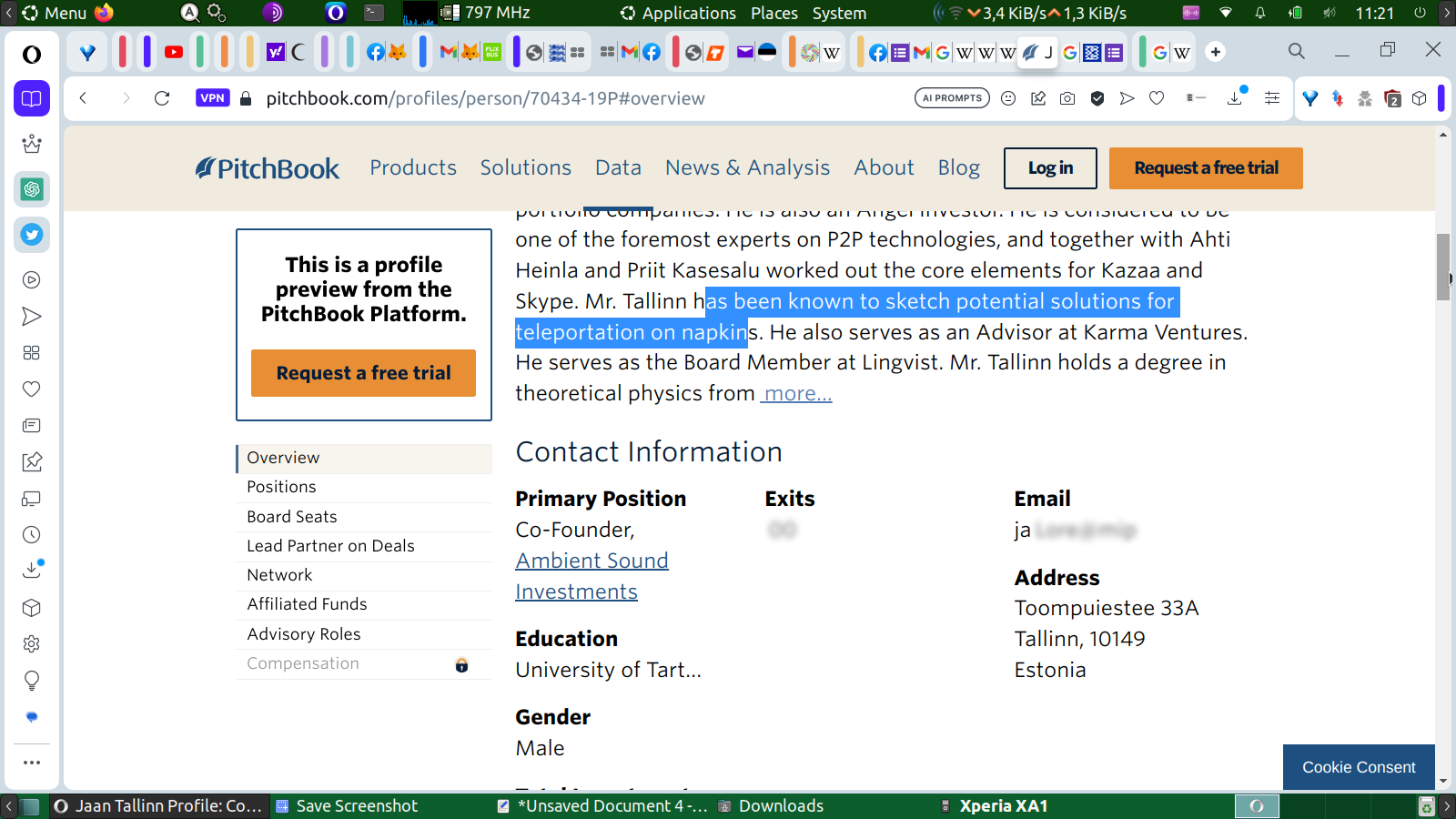Click header Request a free trial button
Screen dimensions: 1456x819
point(1206,168)
